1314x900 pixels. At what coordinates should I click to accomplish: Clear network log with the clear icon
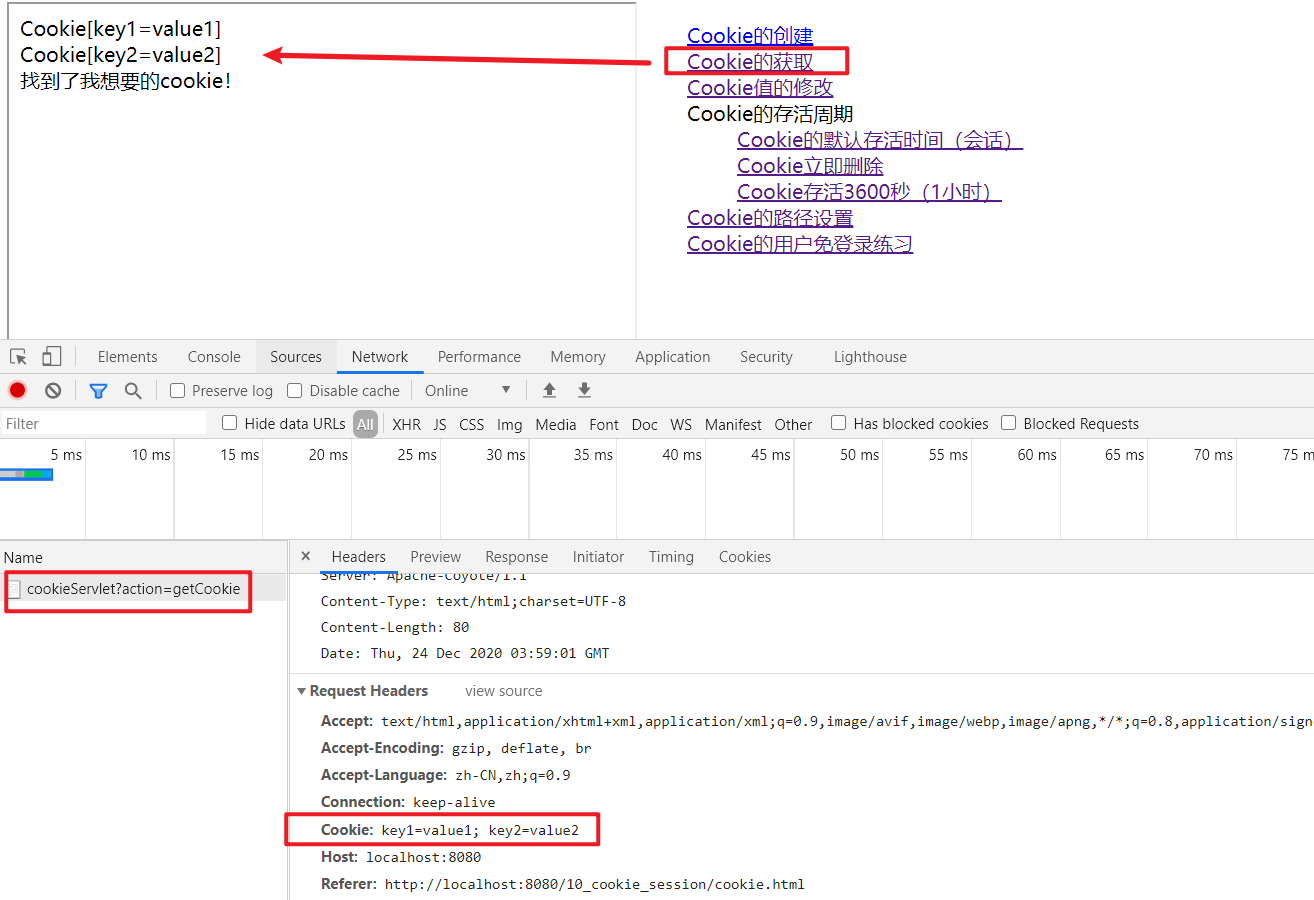pyautogui.click(x=53, y=391)
